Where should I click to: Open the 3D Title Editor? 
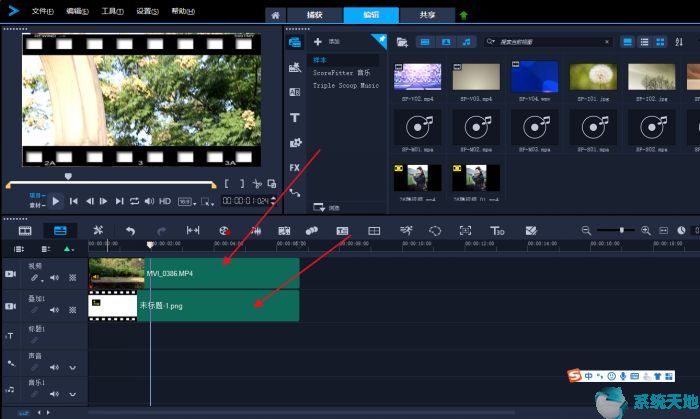[x=497, y=231]
